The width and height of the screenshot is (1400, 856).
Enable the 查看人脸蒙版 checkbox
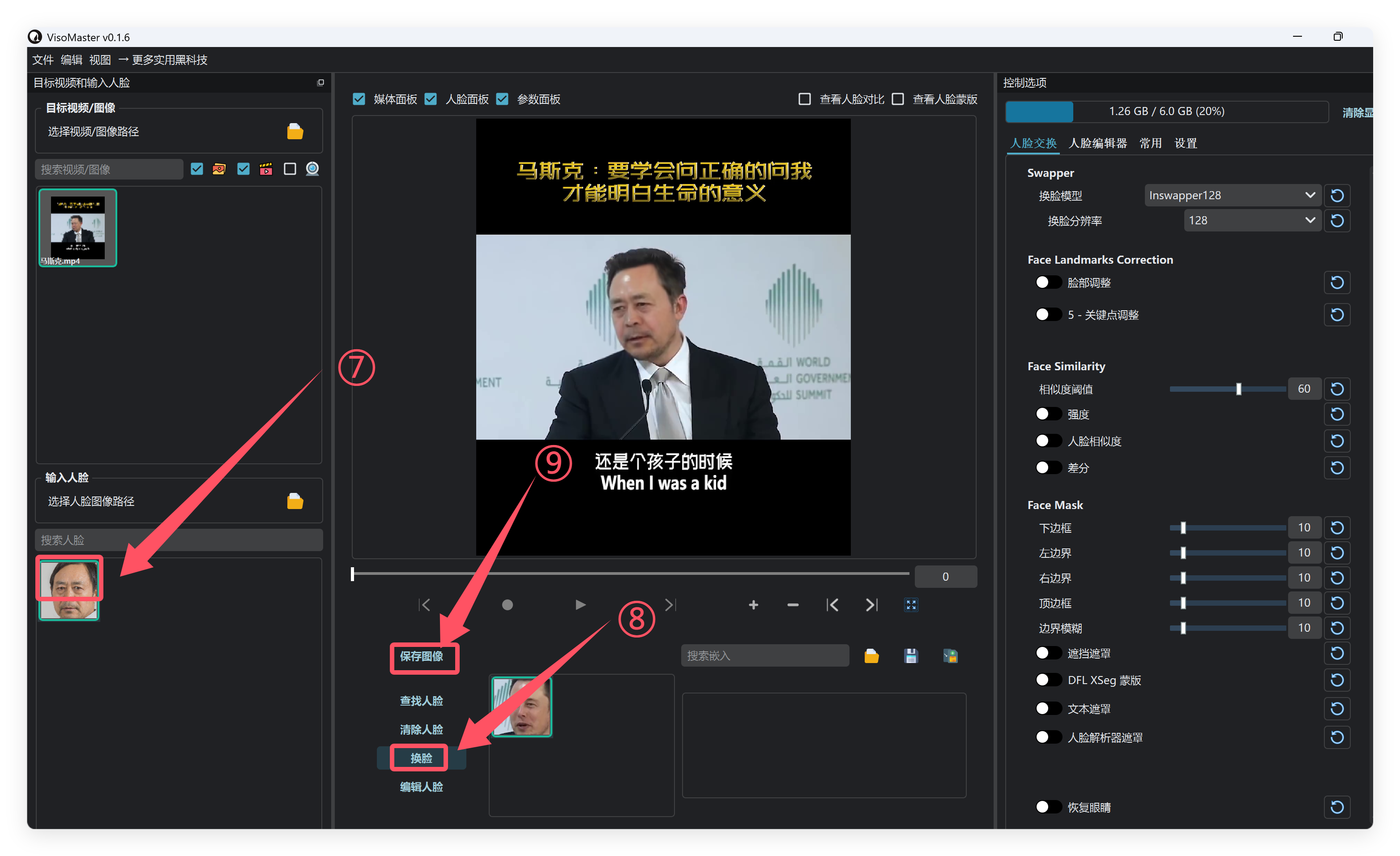[898, 99]
